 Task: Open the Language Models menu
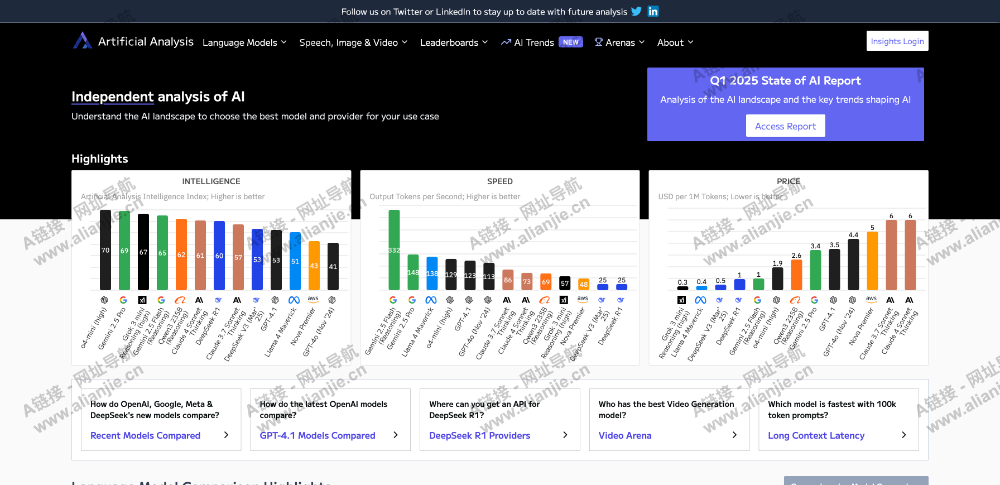coord(245,43)
